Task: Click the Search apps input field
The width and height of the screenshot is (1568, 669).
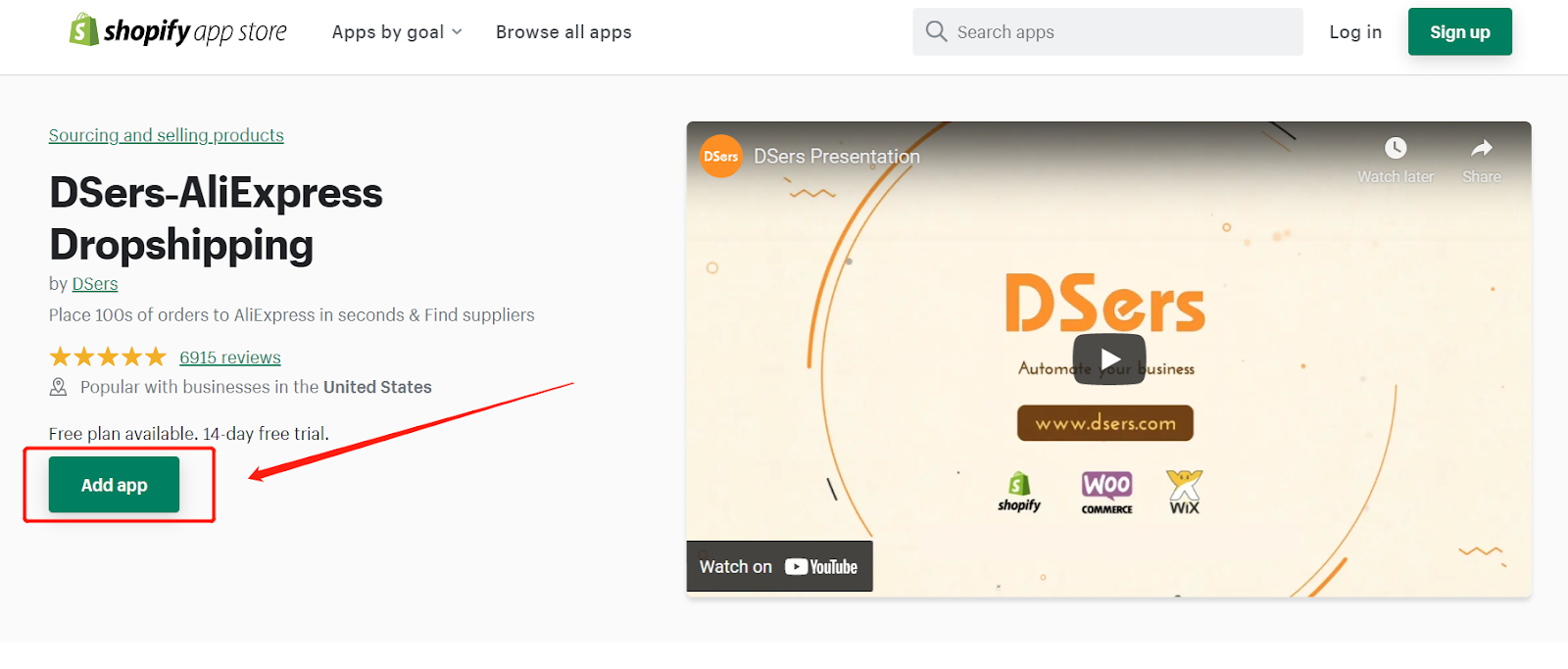Action: coord(1107,31)
